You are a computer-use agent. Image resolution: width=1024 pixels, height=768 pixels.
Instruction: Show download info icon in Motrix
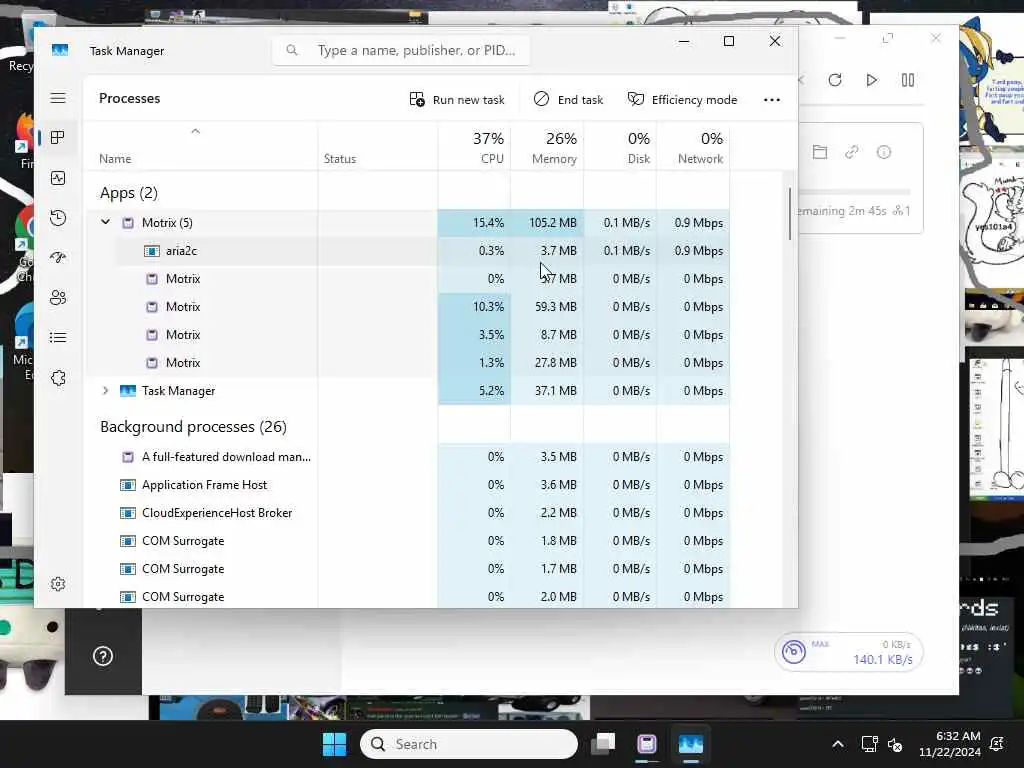[884, 152]
